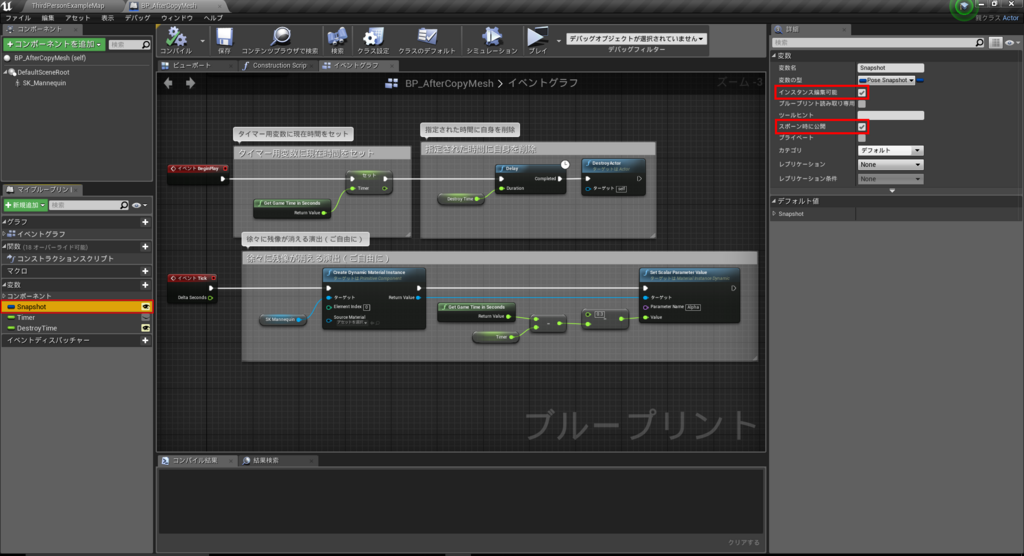Screen dimensions: 1024x556
Task: Click the search magnifier in the Details panel
Action: pyautogui.click(x=979, y=42)
